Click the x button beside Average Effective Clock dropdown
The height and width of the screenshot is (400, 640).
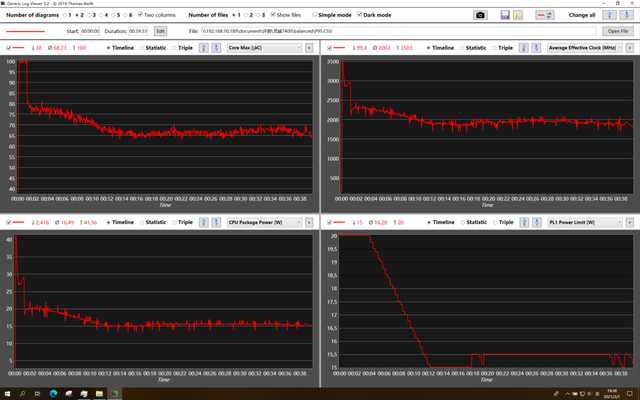click(630, 48)
